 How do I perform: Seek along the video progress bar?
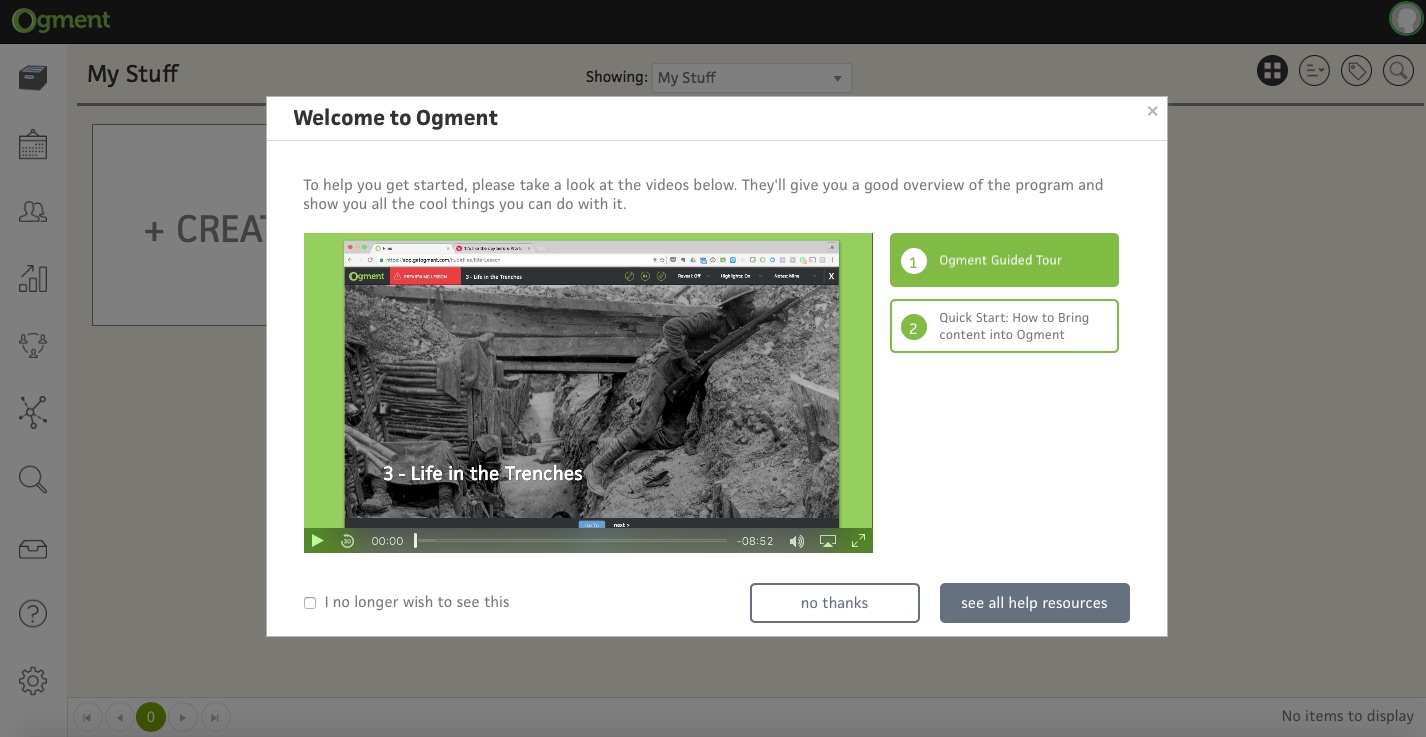point(571,541)
